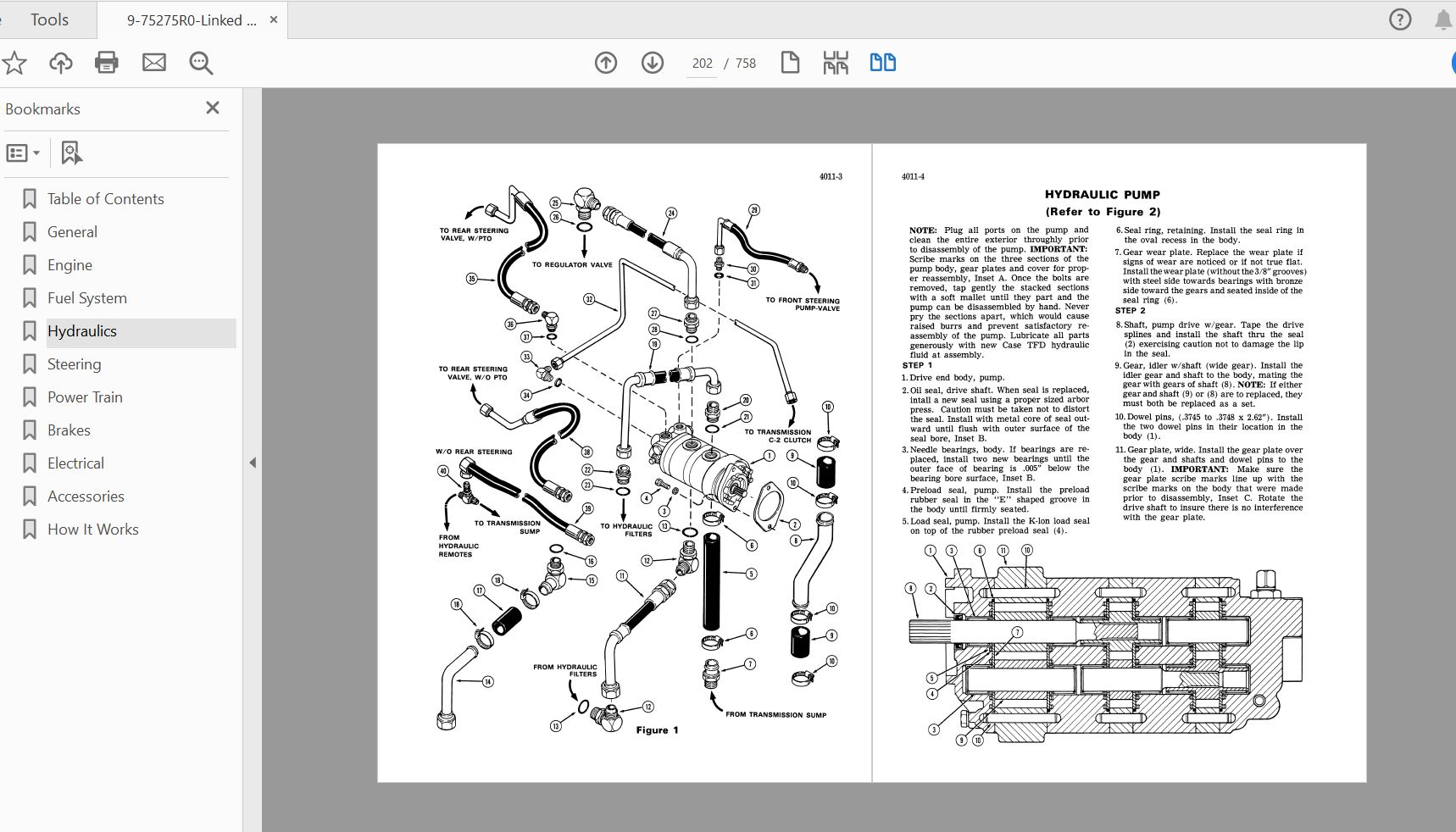Open single page view via the page icon

tap(790, 62)
